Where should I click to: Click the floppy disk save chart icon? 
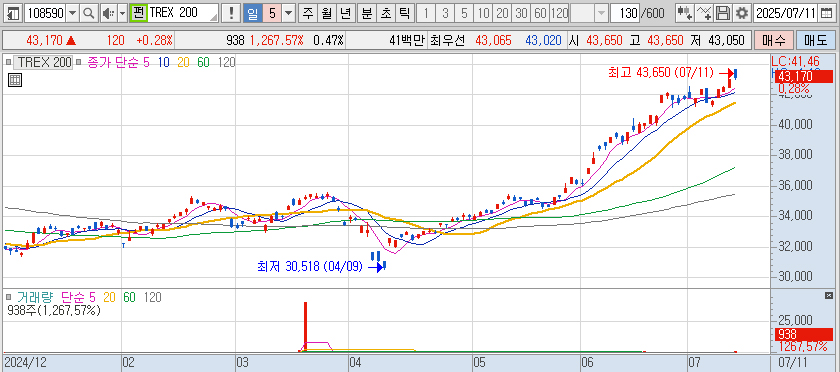pos(724,13)
